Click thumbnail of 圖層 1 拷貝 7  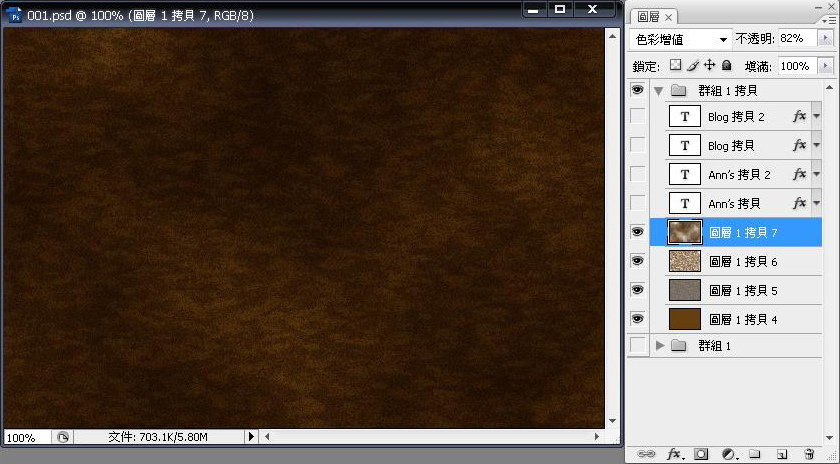(685, 232)
